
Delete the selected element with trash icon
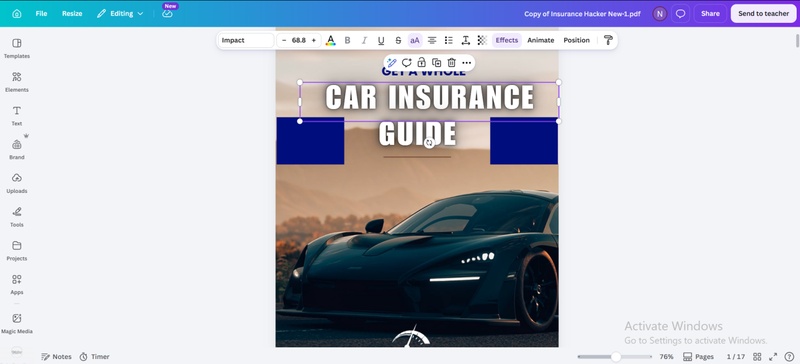pos(452,63)
